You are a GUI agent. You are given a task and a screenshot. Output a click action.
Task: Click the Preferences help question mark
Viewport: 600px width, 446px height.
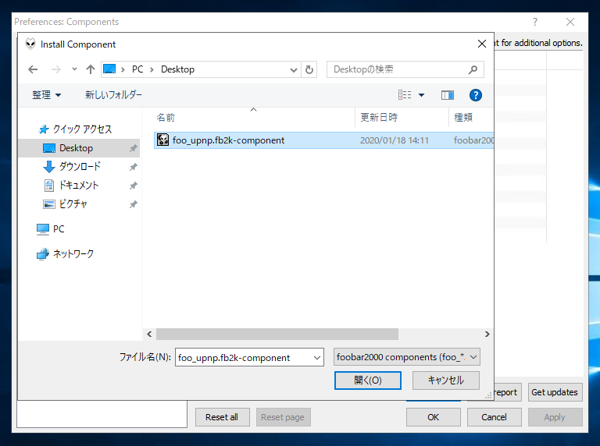tap(535, 22)
